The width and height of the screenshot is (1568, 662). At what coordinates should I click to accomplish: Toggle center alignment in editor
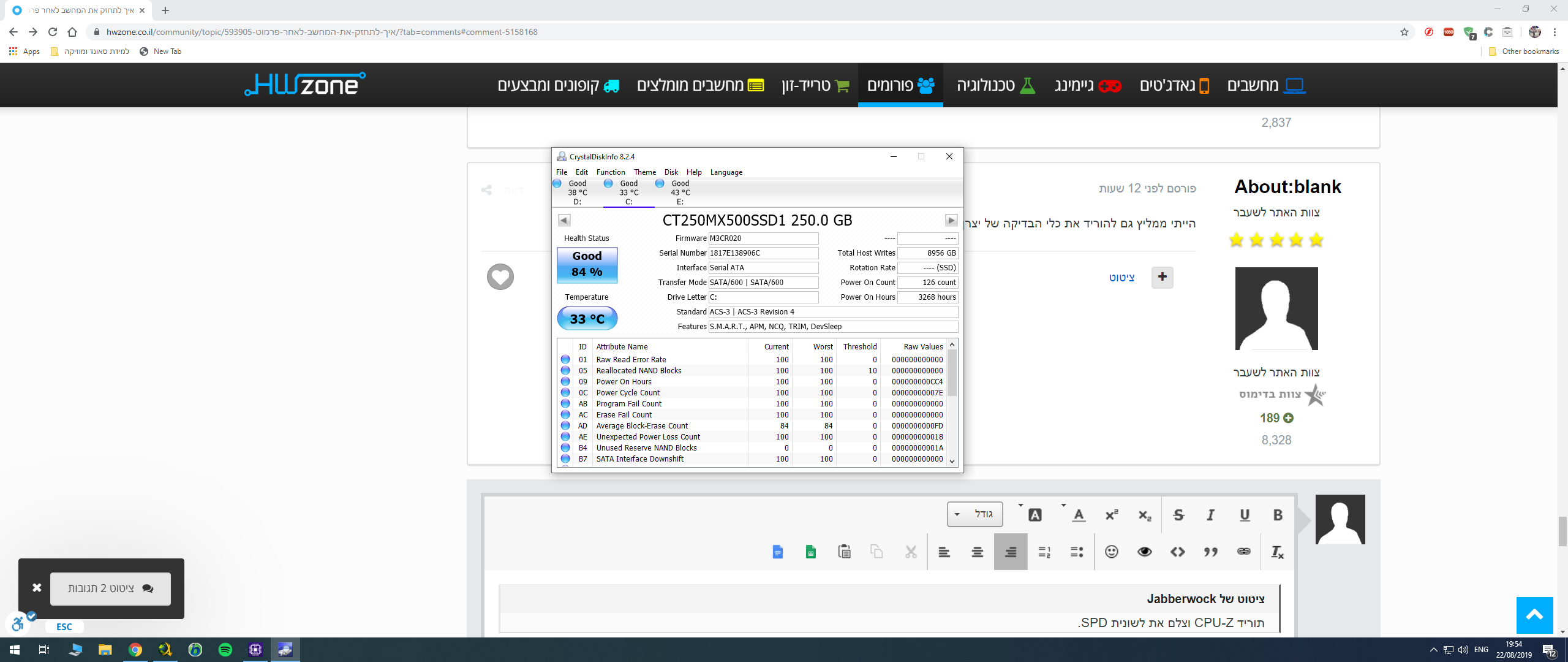point(978,552)
